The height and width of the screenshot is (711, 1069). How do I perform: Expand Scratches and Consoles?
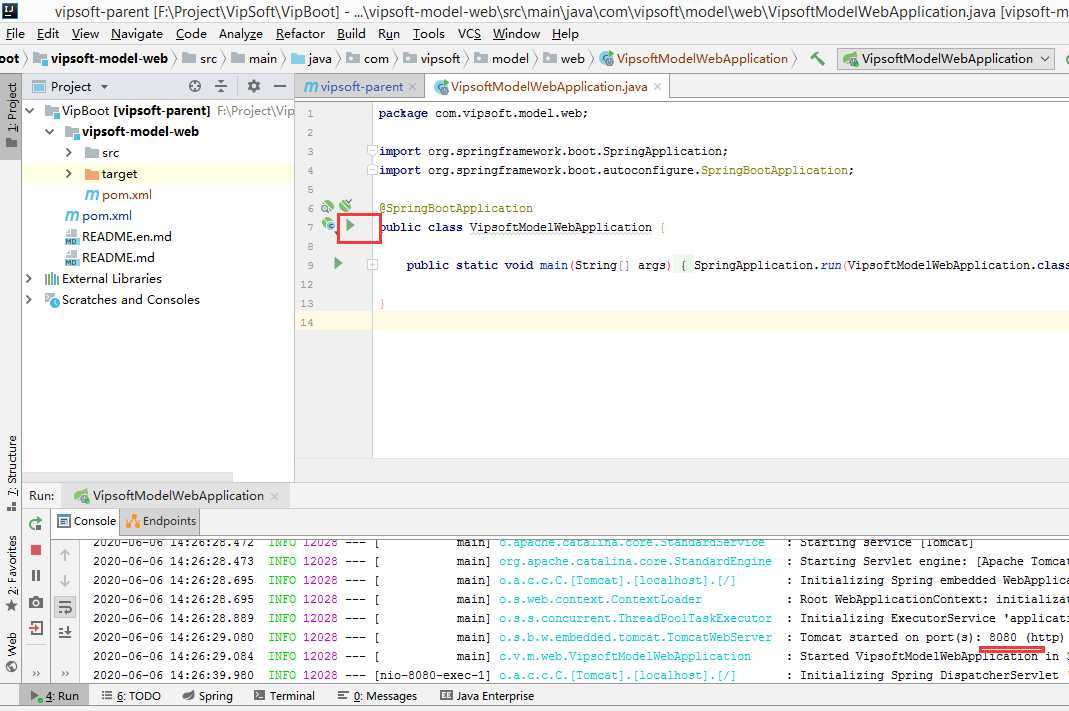pyautogui.click(x=29, y=299)
